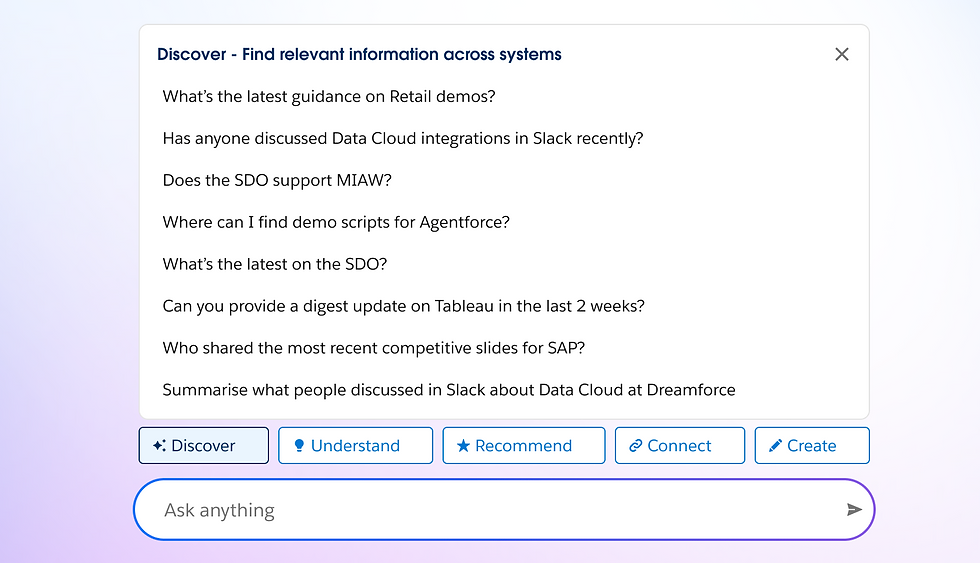
Task: Click the pencil icon on Create button
Action: click(775, 446)
